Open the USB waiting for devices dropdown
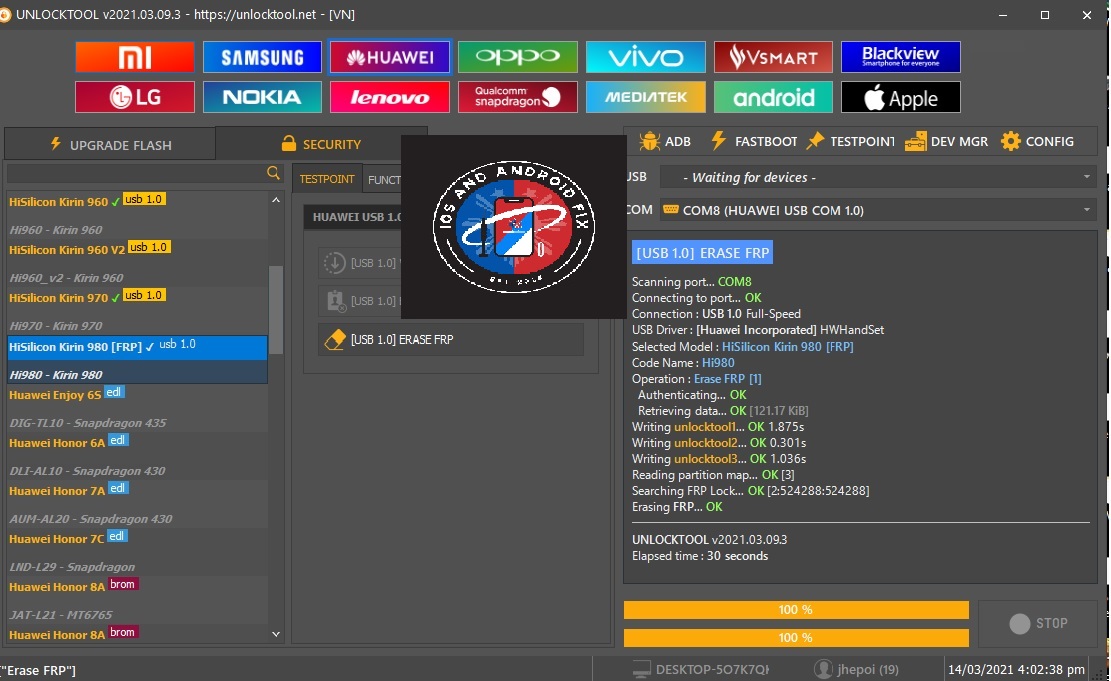Viewport: 1111px width, 681px height. tap(878, 177)
